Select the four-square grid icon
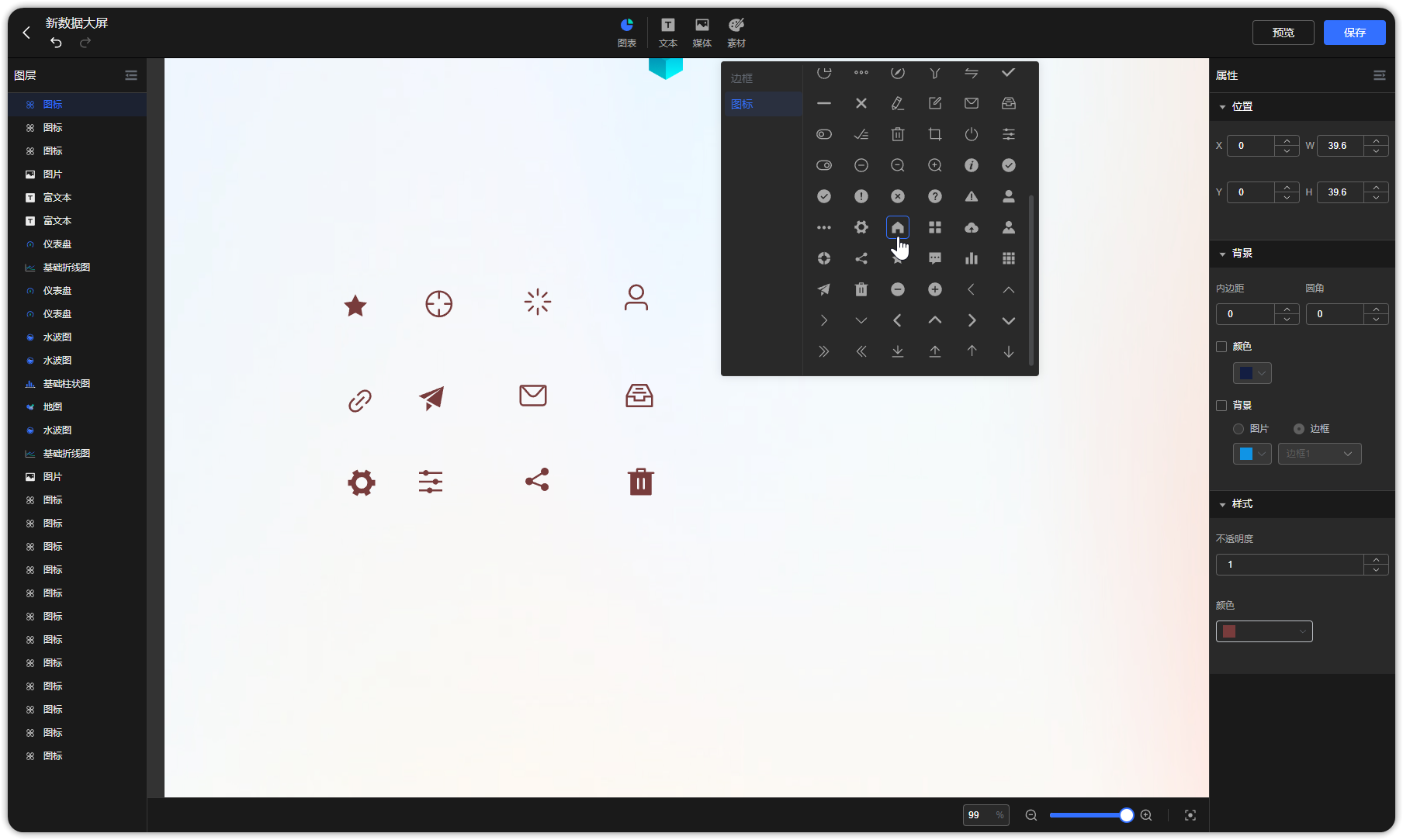 tap(934, 227)
